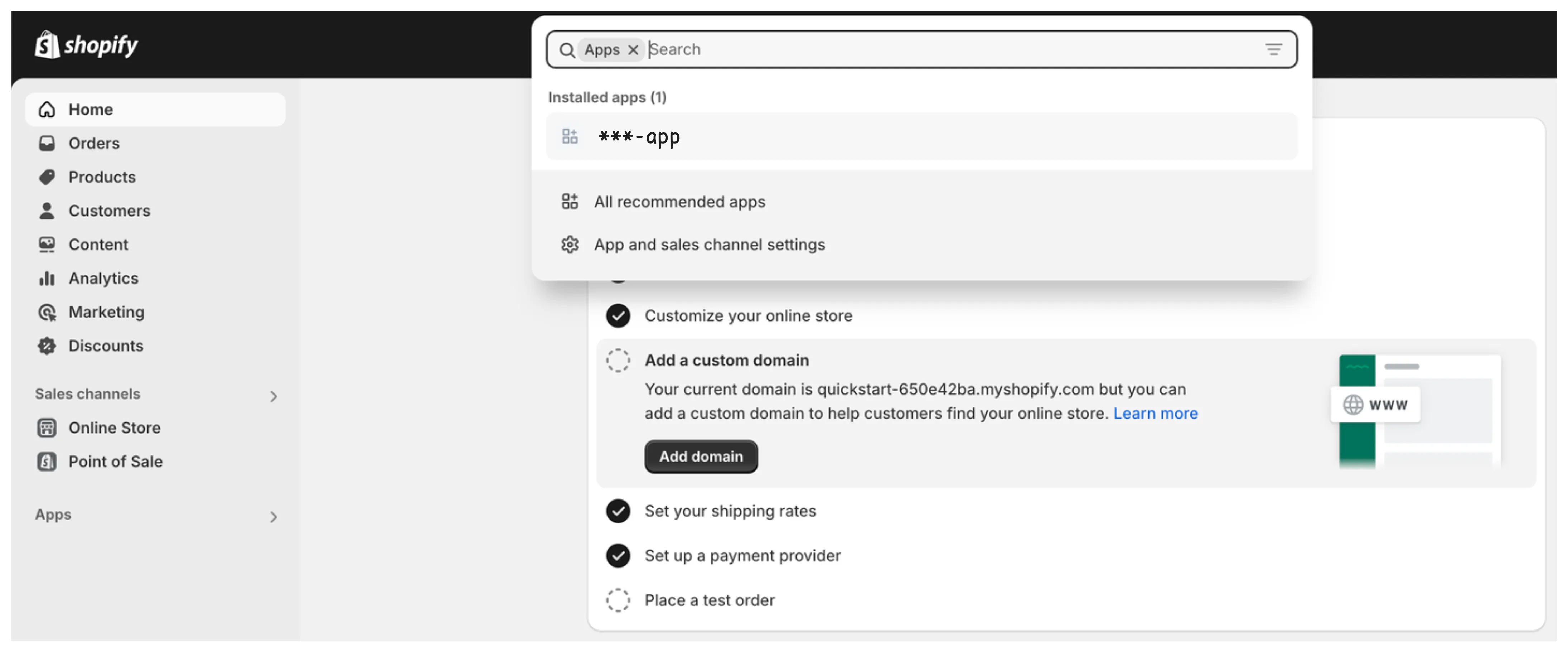Open Analytics with its chart icon

pos(47,278)
